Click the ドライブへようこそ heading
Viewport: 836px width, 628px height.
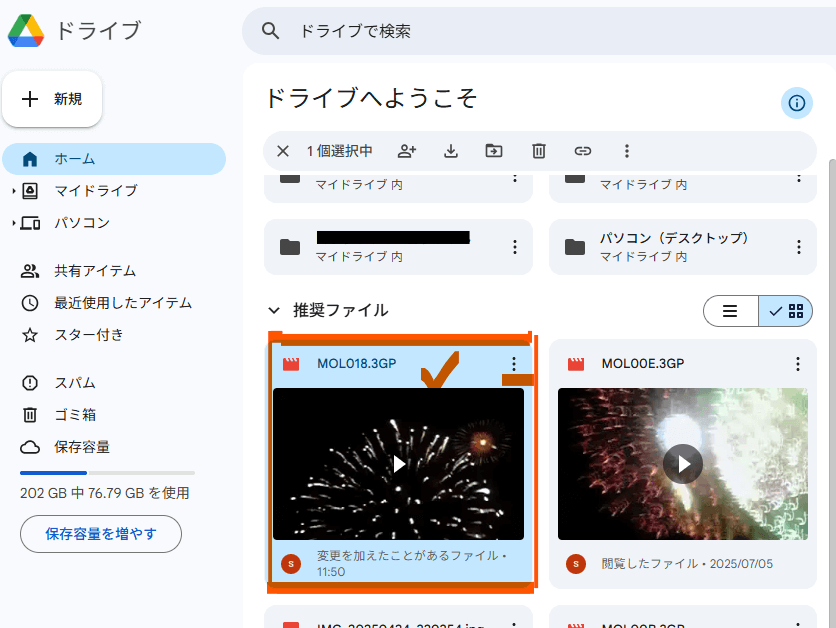pyautogui.click(x=371, y=98)
